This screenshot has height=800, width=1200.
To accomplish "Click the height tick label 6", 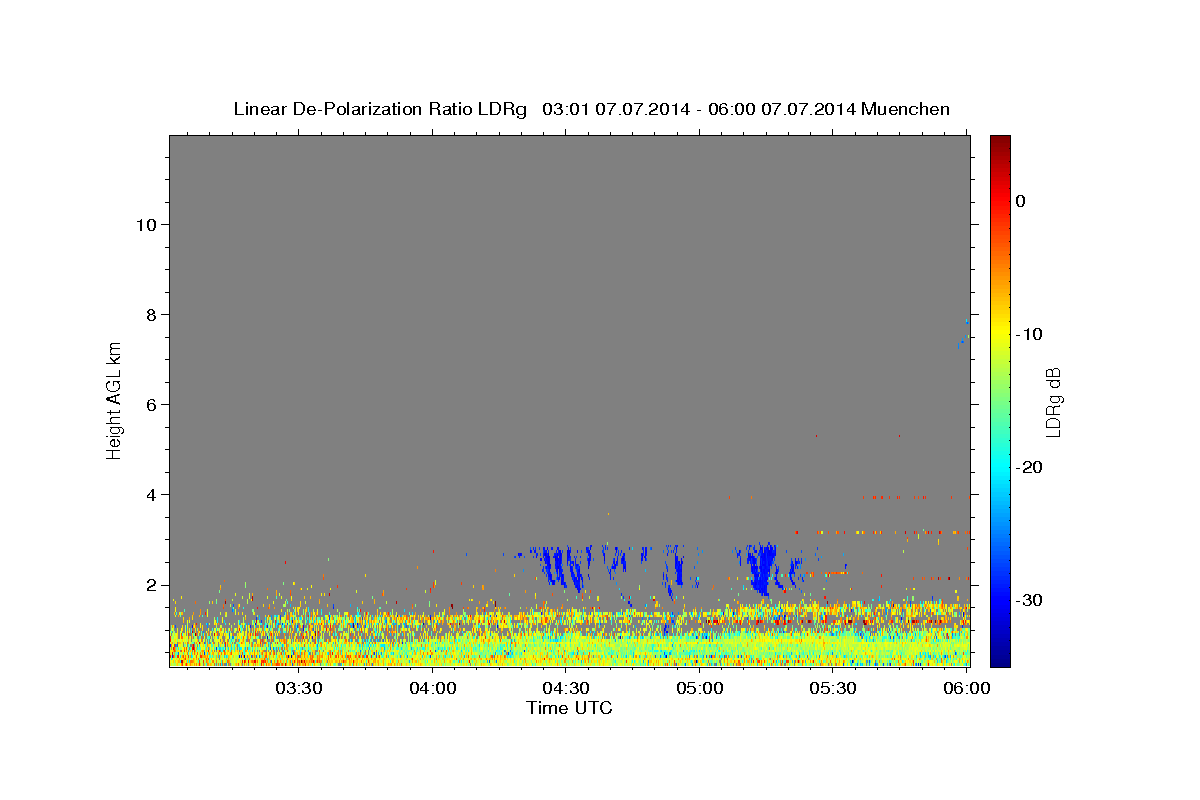I will pyautogui.click(x=150, y=404).
